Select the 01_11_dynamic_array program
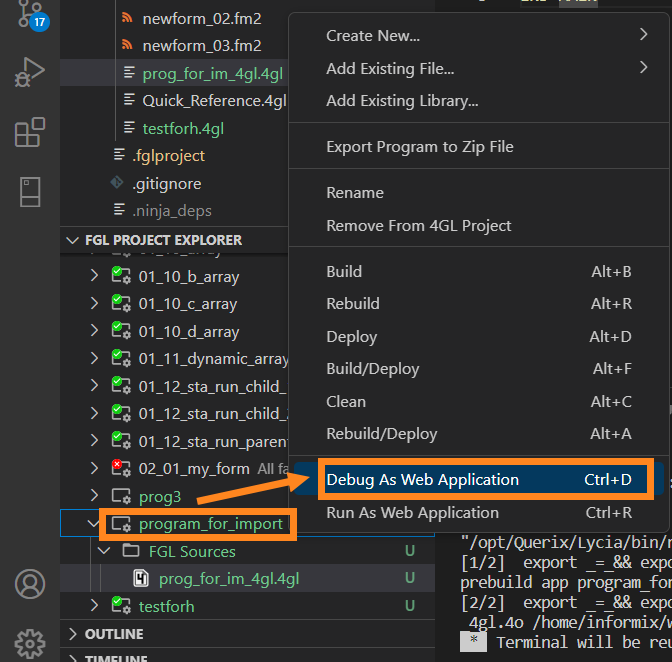Viewport: 672px width, 662px height. point(212,359)
